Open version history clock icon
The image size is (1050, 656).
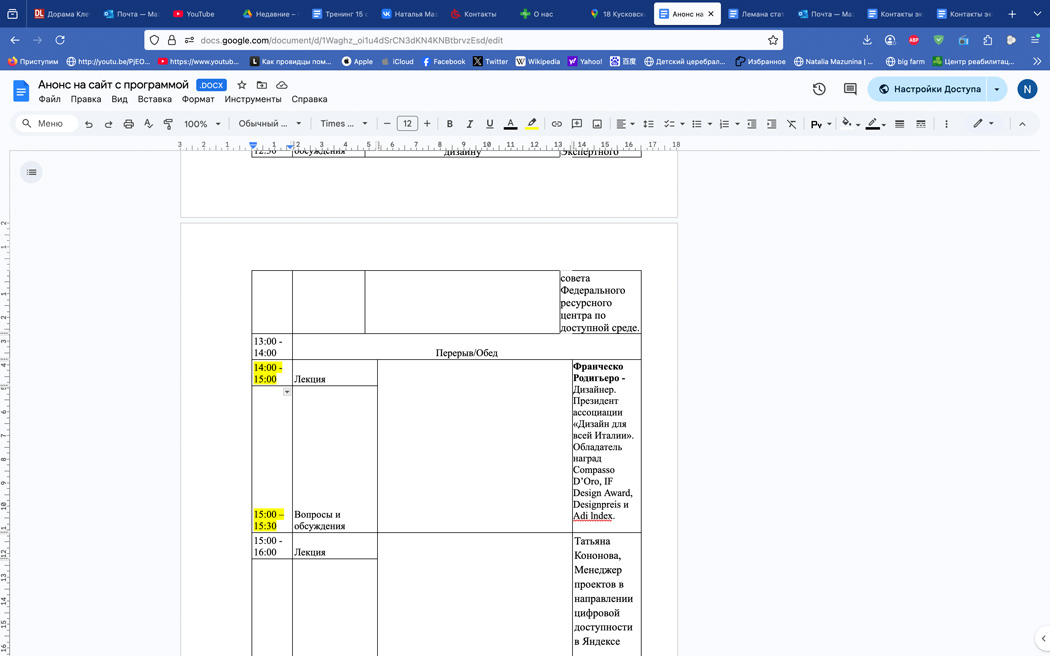point(819,89)
